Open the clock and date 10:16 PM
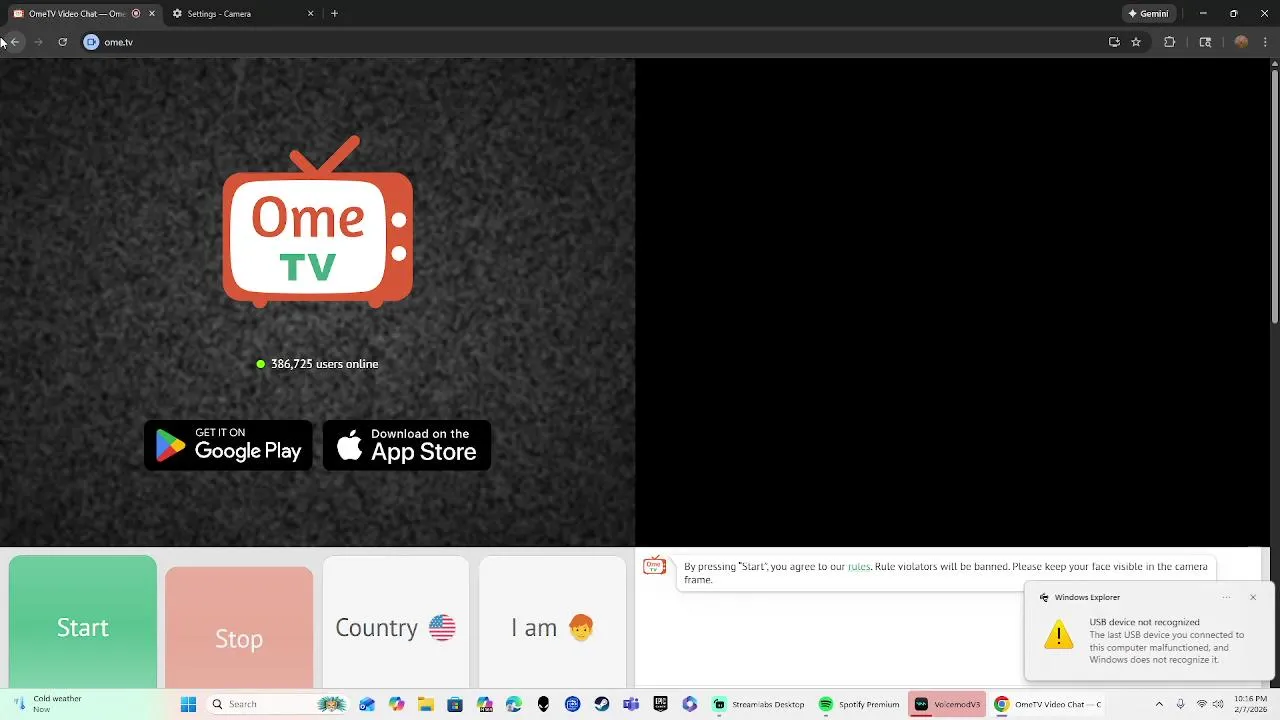The image size is (1280, 720). point(1251,704)
